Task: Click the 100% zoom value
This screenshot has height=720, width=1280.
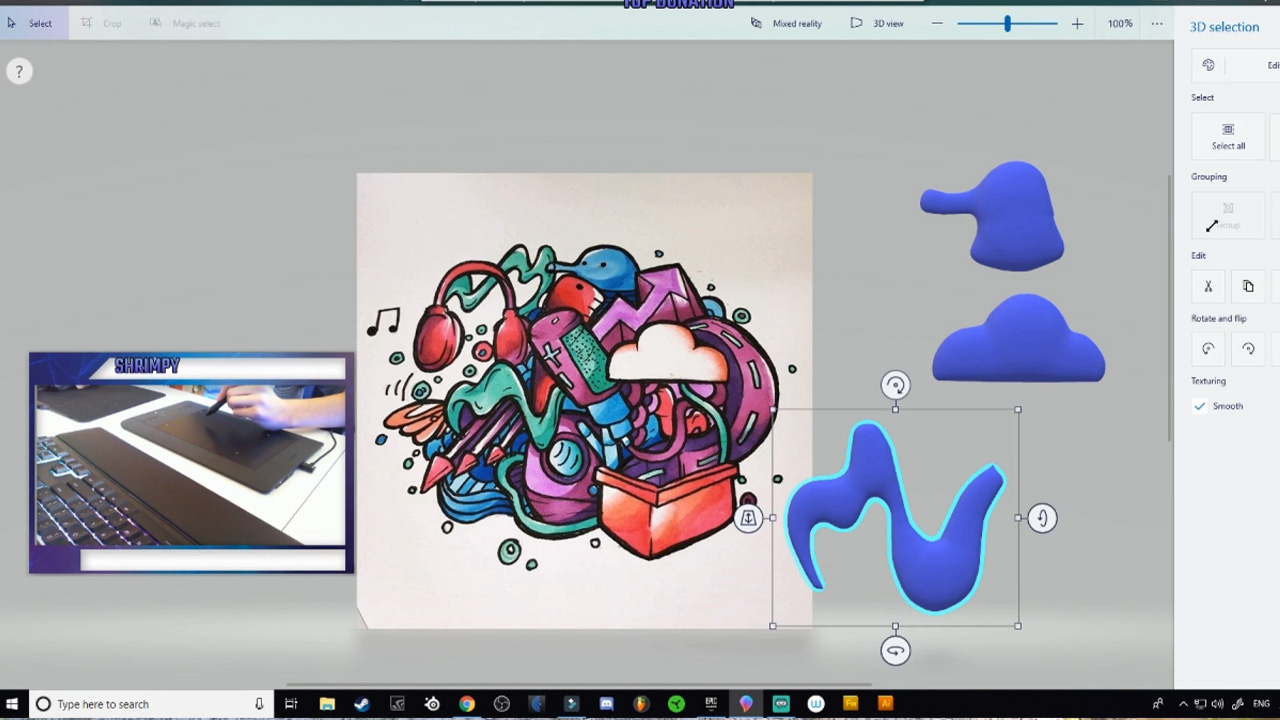Action: (1120, 23)
